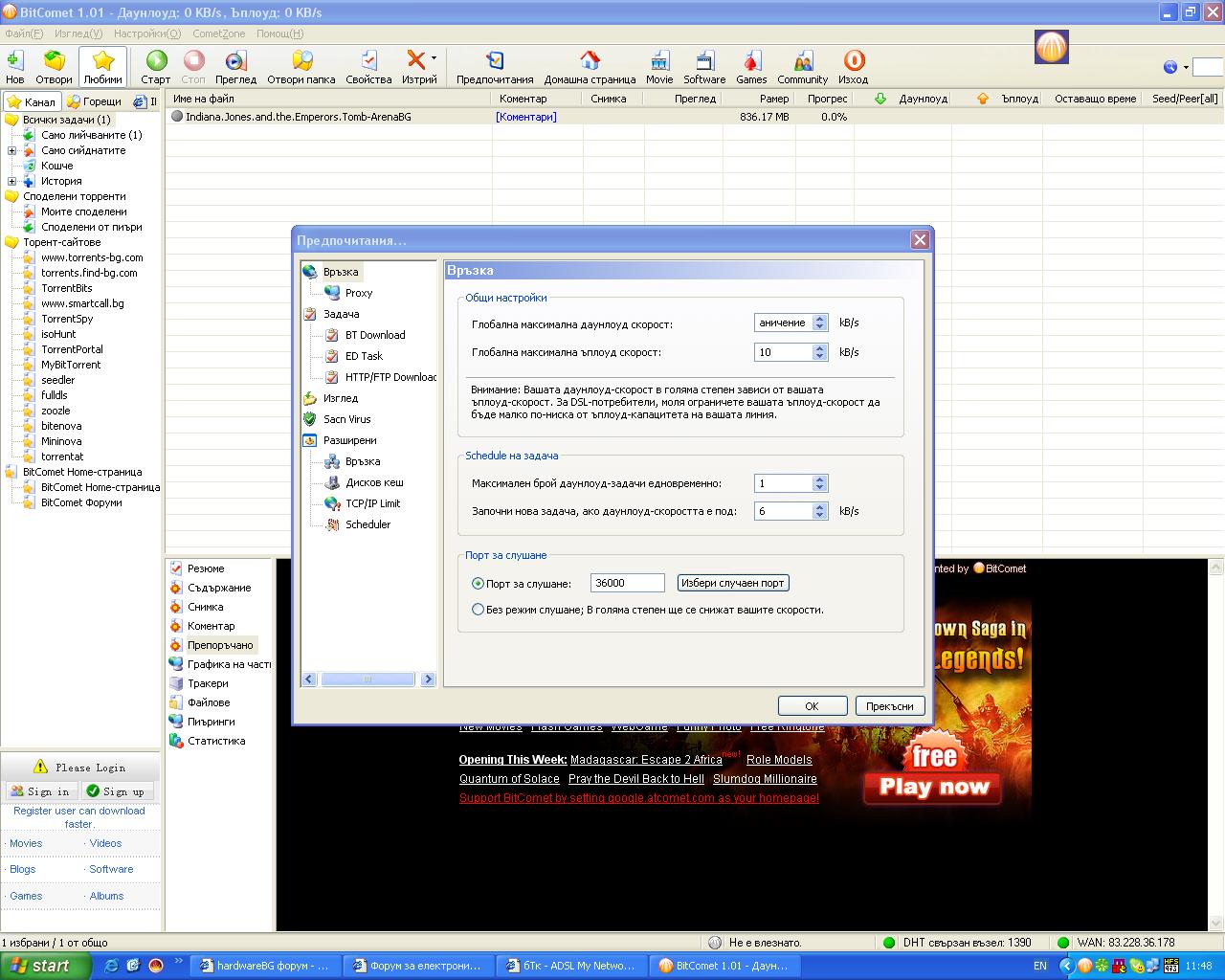This screenshot has width=1225, height=980.
Task: Open the Настройки(O) menu
Action: (147, 33)
